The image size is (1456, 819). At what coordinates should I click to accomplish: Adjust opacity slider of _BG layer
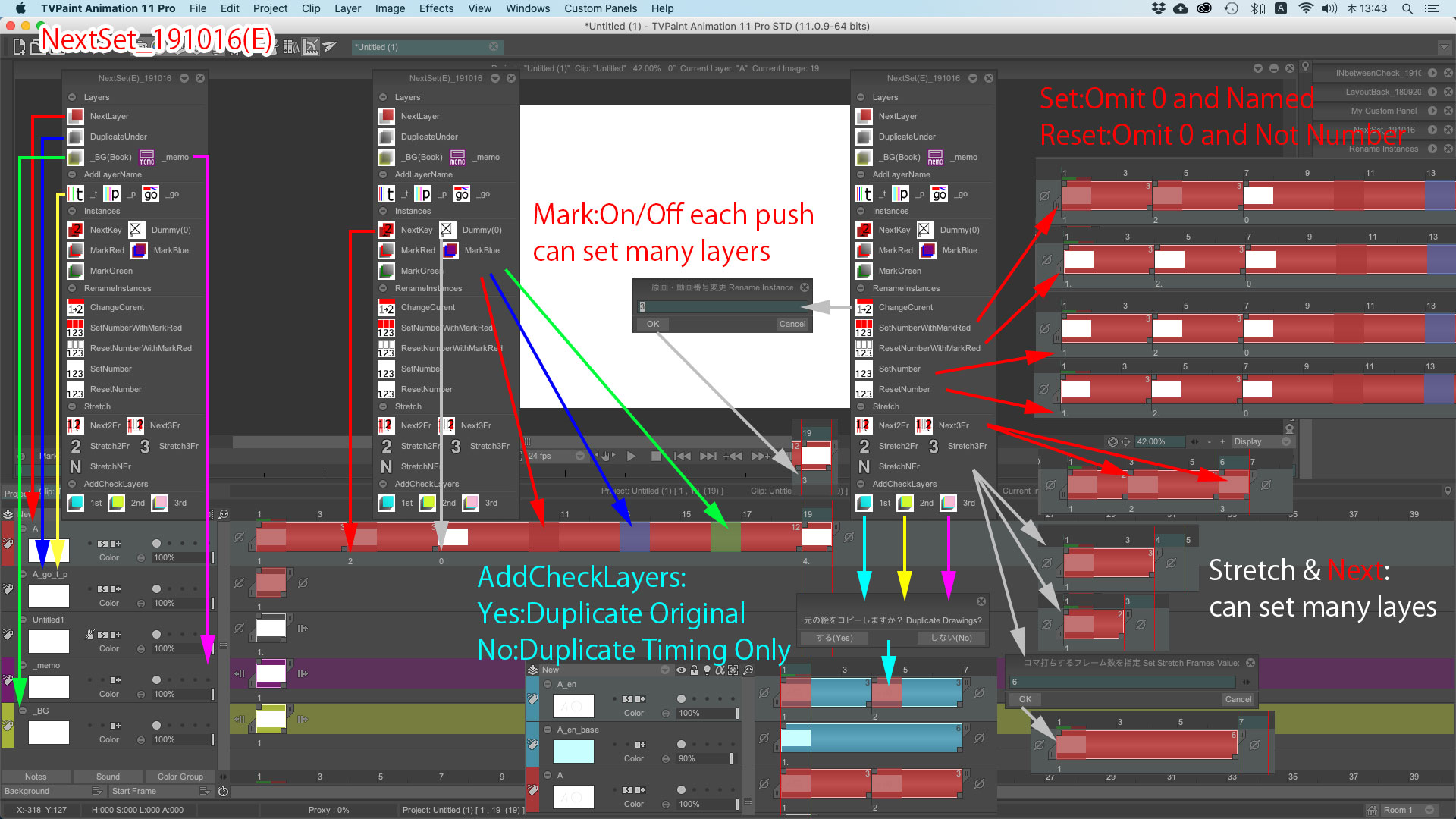point(182,739)
